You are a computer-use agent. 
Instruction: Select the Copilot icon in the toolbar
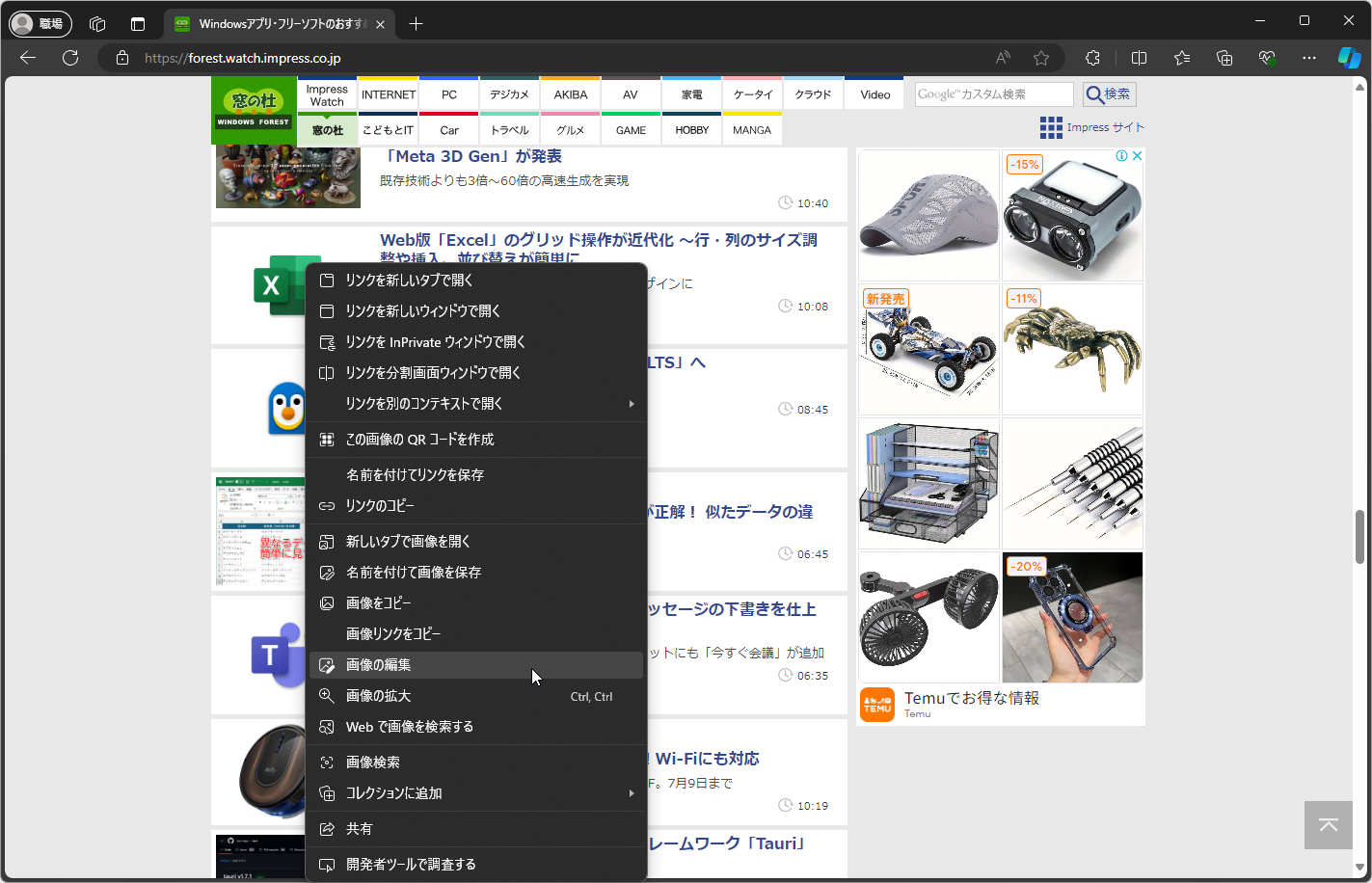click(1349, 58)
